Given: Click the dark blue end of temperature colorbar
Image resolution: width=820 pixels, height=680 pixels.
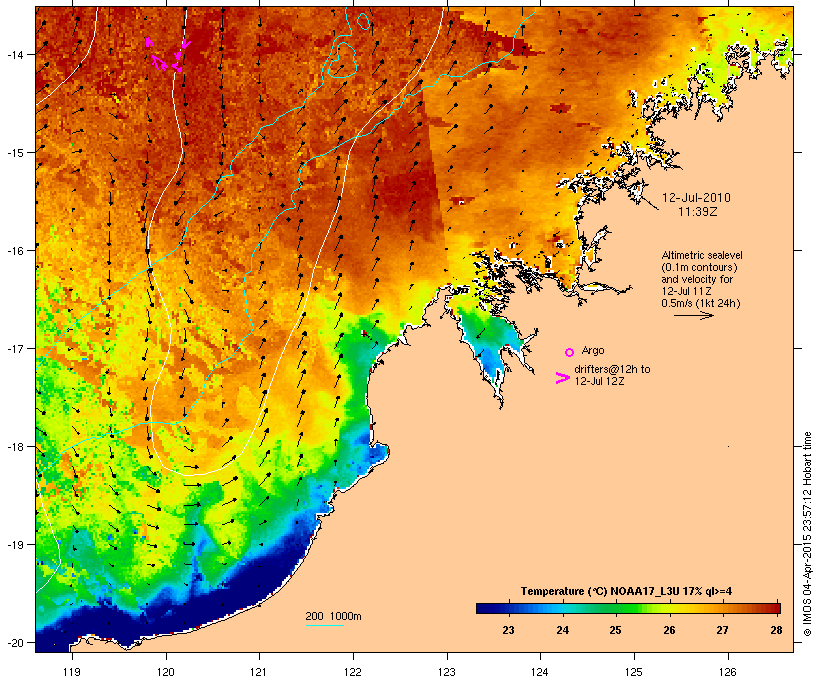Looking at the screenshot, I should (486, 608).
